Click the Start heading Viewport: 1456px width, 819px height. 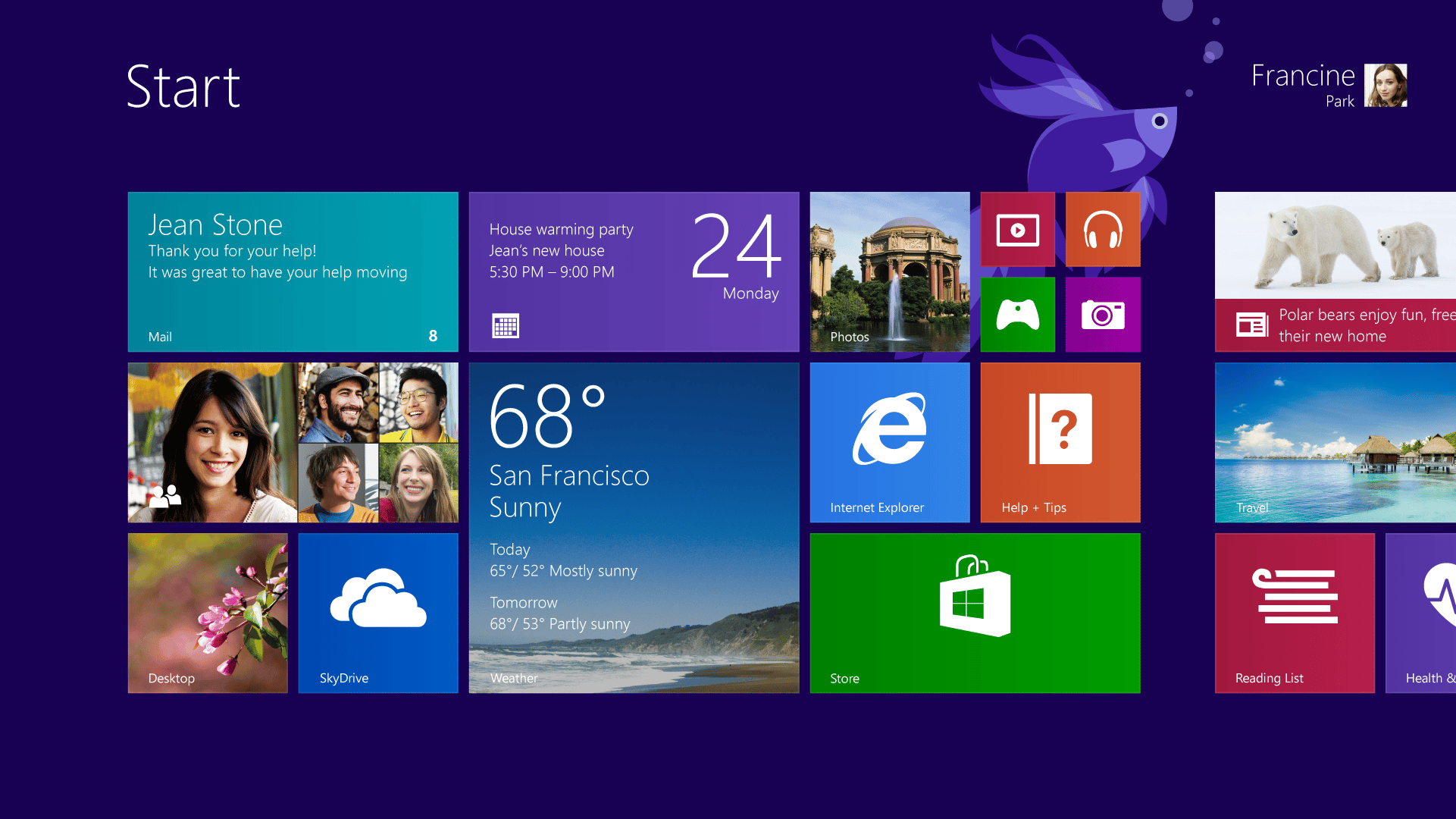click(x=183, y=86)
